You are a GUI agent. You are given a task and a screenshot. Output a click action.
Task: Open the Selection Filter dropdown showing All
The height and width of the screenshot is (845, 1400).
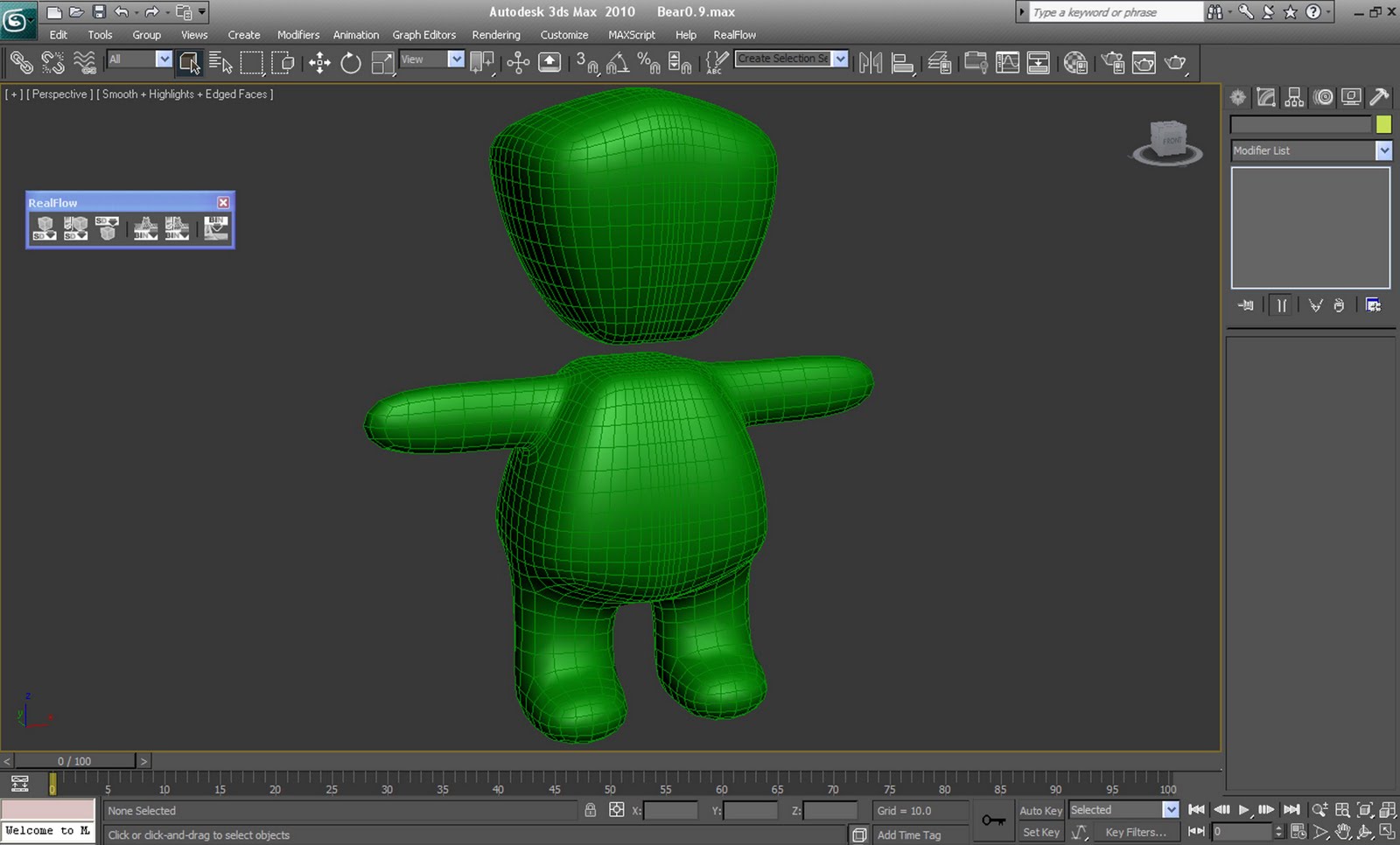137,59
